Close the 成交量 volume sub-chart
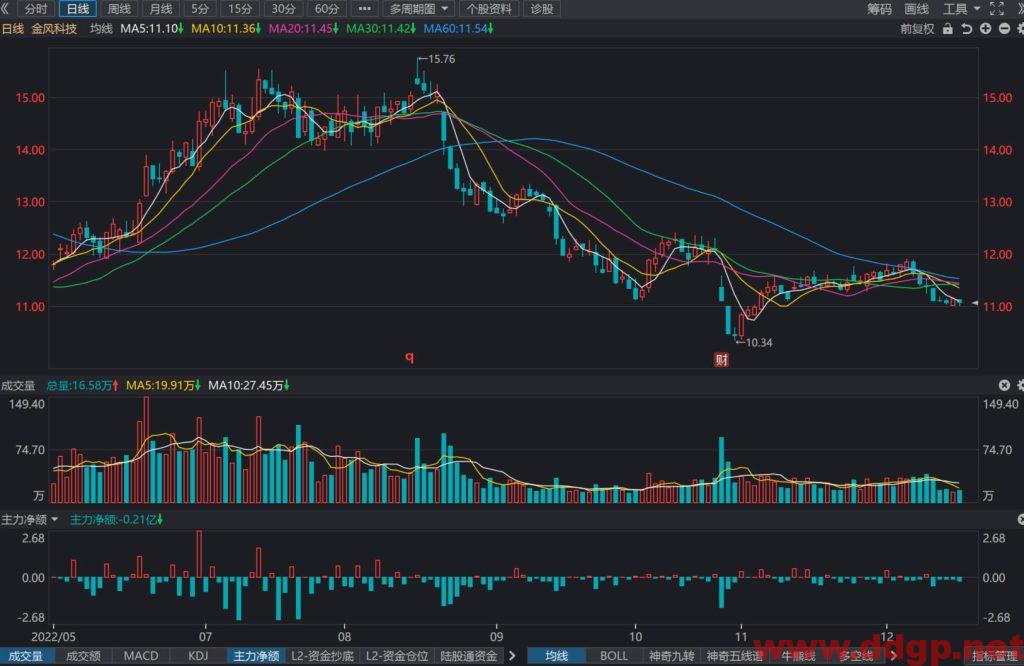 [1004, 385]
